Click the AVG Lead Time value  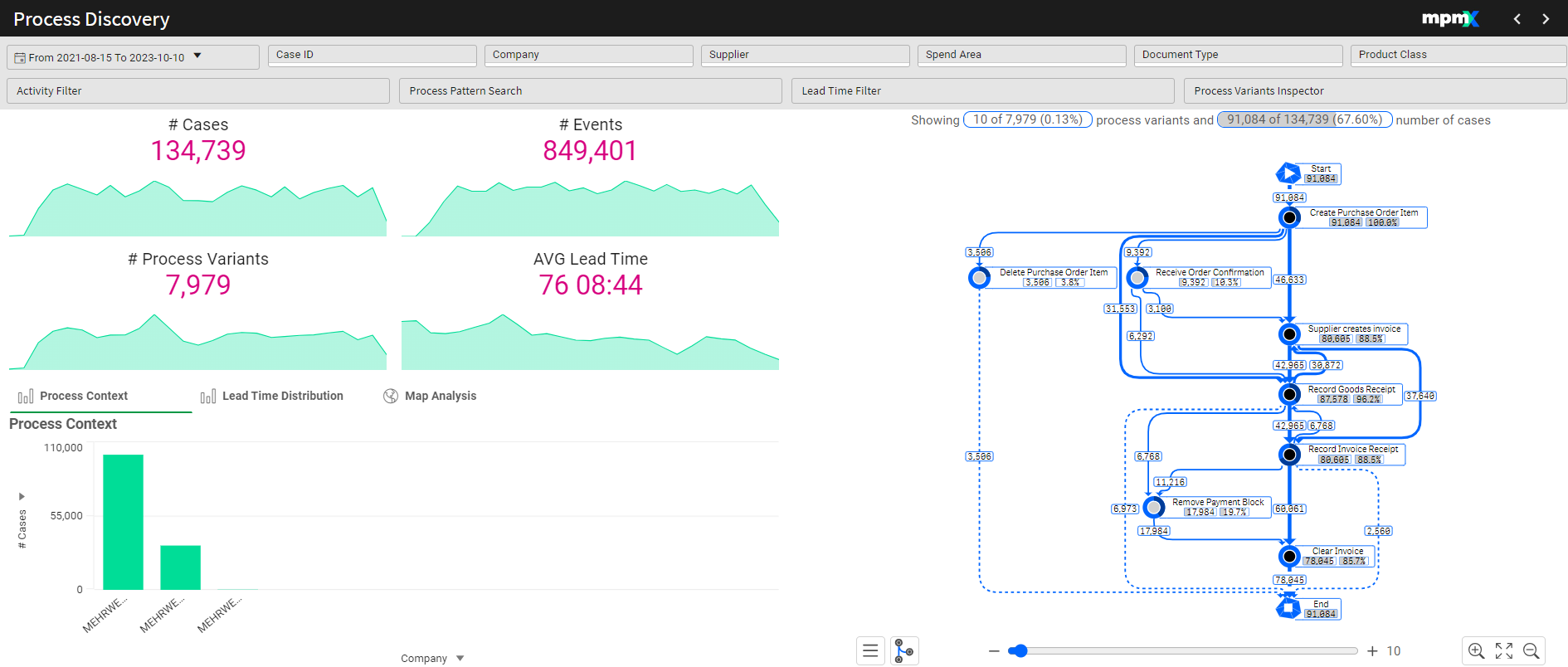click(591, 285)
